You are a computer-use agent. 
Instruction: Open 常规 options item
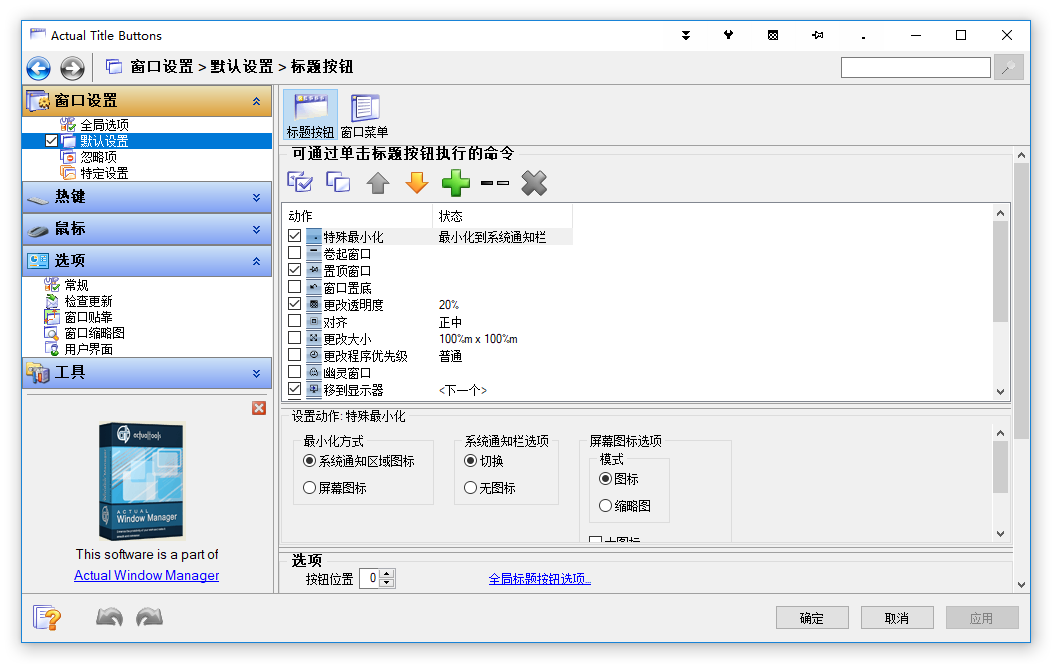(x=76, y=285)
